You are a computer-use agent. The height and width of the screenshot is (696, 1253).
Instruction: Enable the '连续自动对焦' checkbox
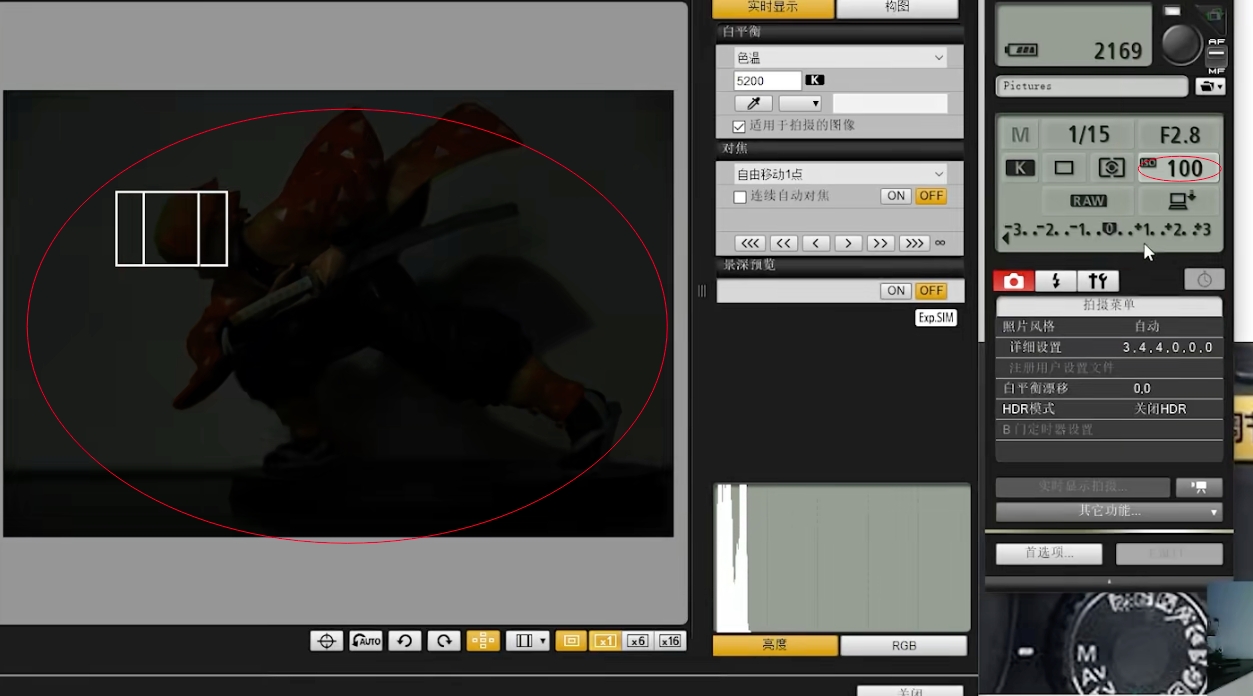(x=740, y=197)
